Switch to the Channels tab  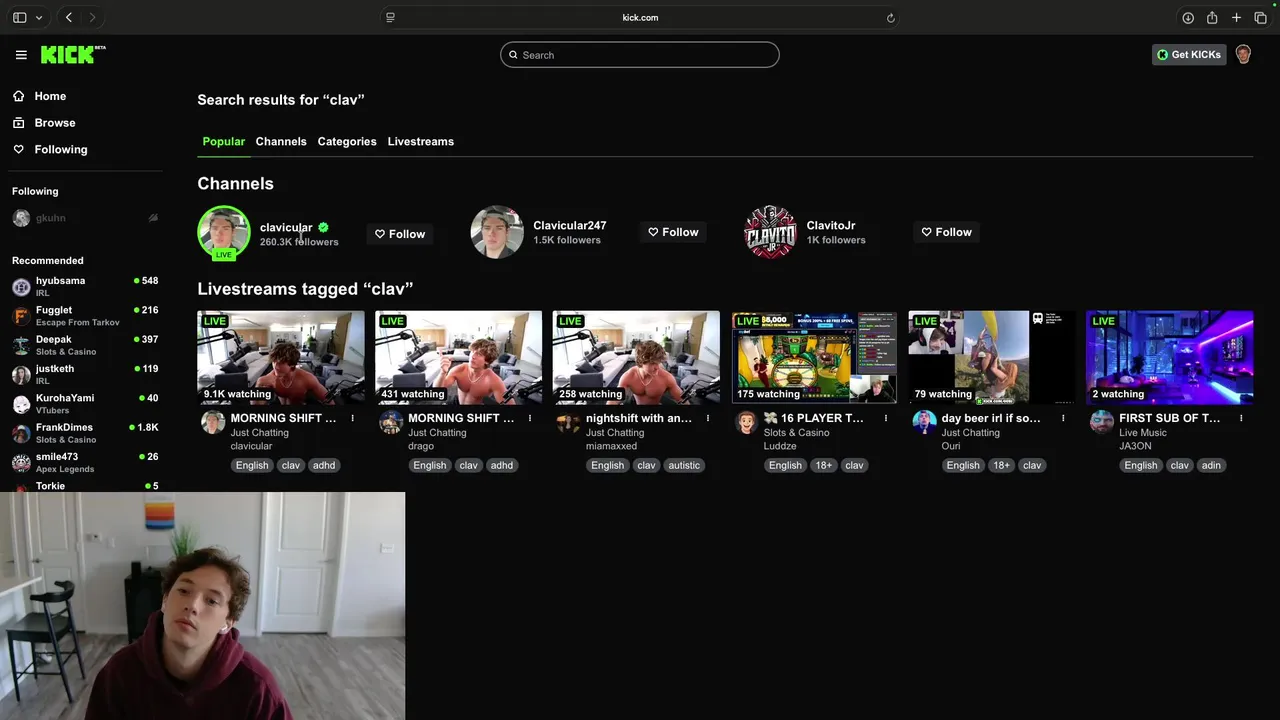coord(281,142)
